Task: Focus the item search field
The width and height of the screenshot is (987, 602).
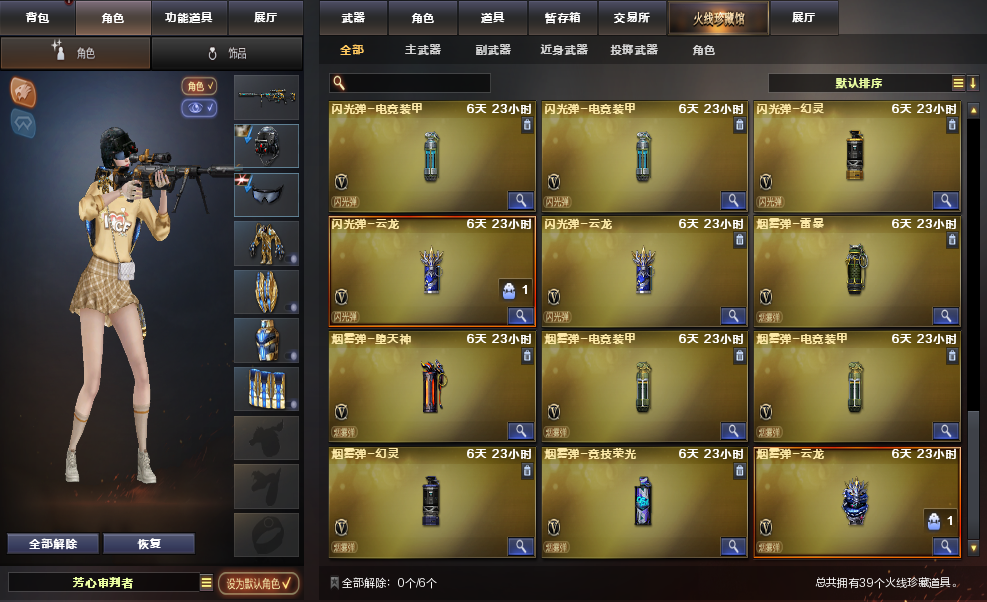Action: pos(410,83)
